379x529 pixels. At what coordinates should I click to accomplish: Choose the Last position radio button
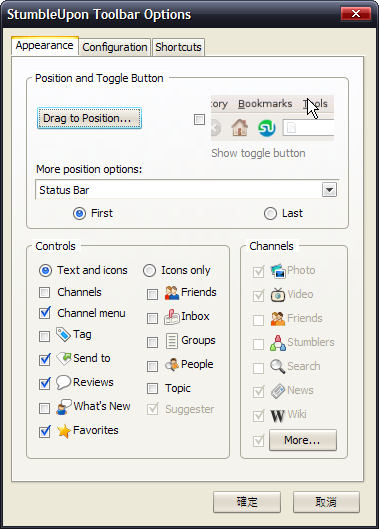tap(270, 214)
